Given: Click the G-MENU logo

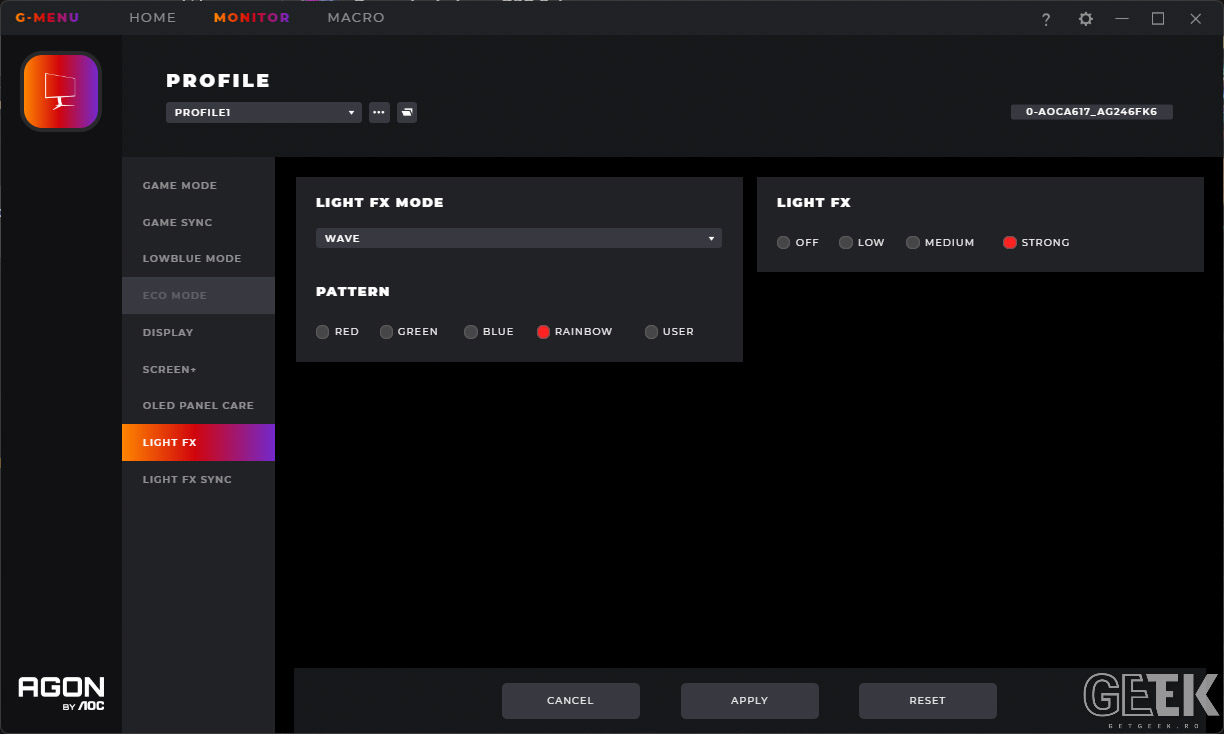Looking at the screenshot, I should click(x=47, y=18).
